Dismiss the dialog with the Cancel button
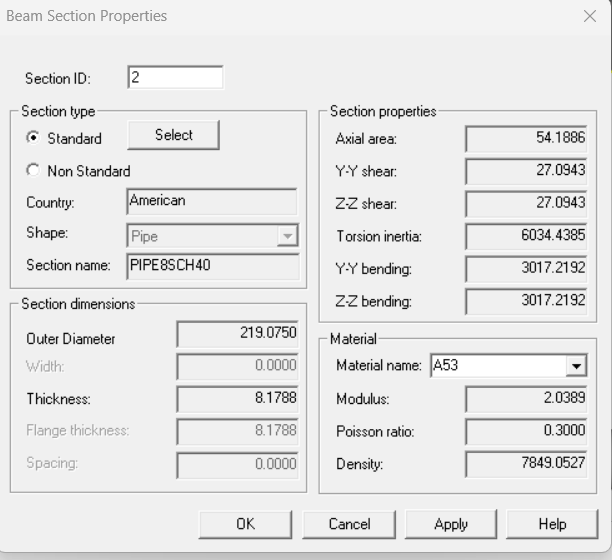Image resolution: width=612 pixels, height=560 pixels. (349, 524)
